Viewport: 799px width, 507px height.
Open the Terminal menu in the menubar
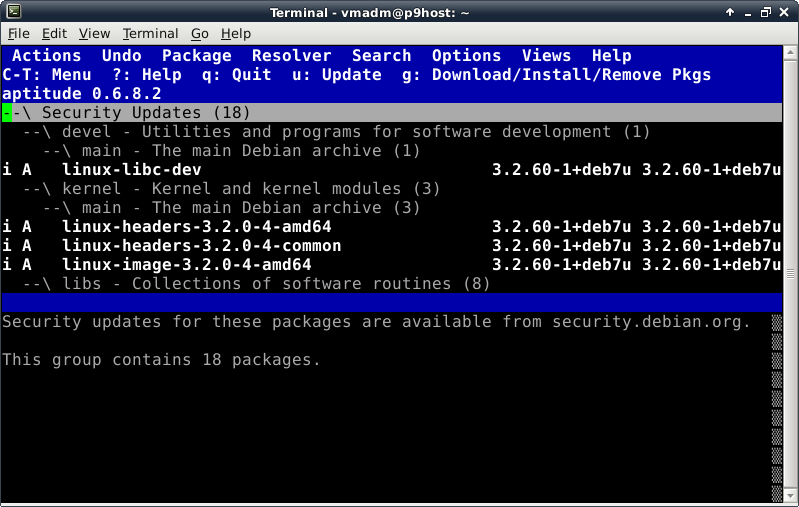[x=150, y=34]
